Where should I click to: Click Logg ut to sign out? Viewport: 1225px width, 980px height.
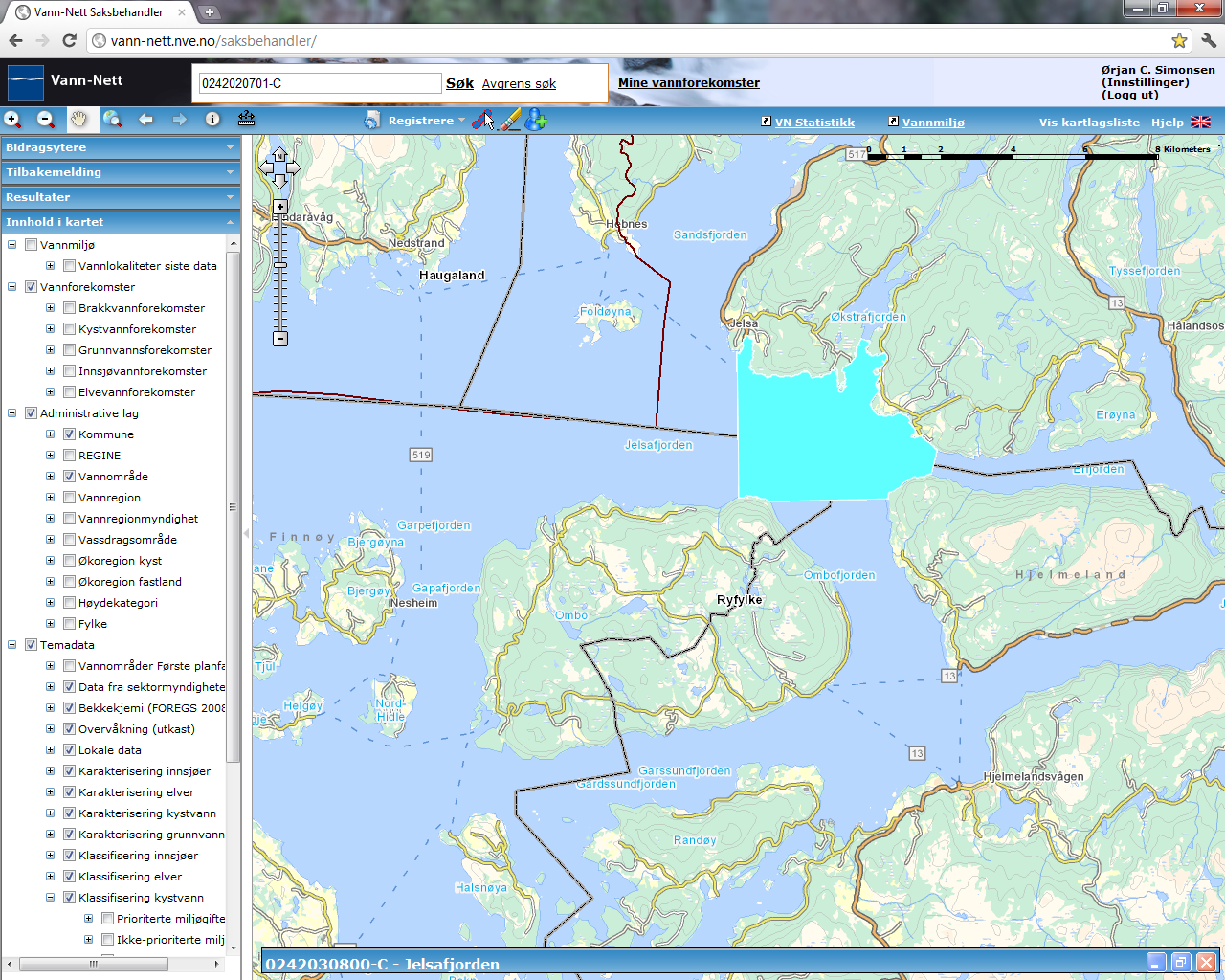pyautogui.click(x=1130, y=95)
